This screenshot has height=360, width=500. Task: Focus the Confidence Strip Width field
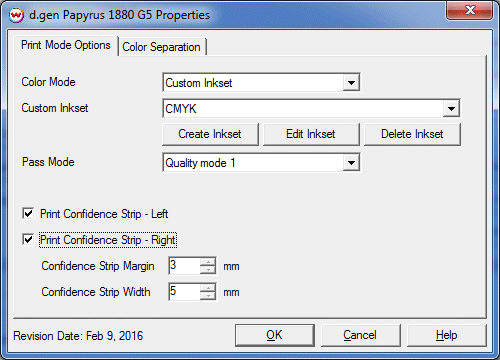[185, 292]
